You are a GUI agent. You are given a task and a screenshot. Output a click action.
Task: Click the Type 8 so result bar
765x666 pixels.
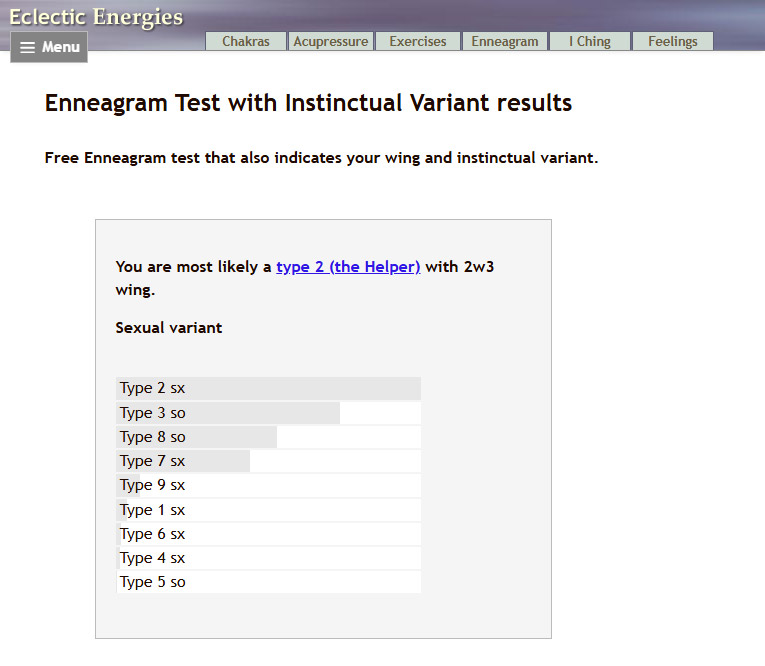pyautogui.click(x=268, y=437)
